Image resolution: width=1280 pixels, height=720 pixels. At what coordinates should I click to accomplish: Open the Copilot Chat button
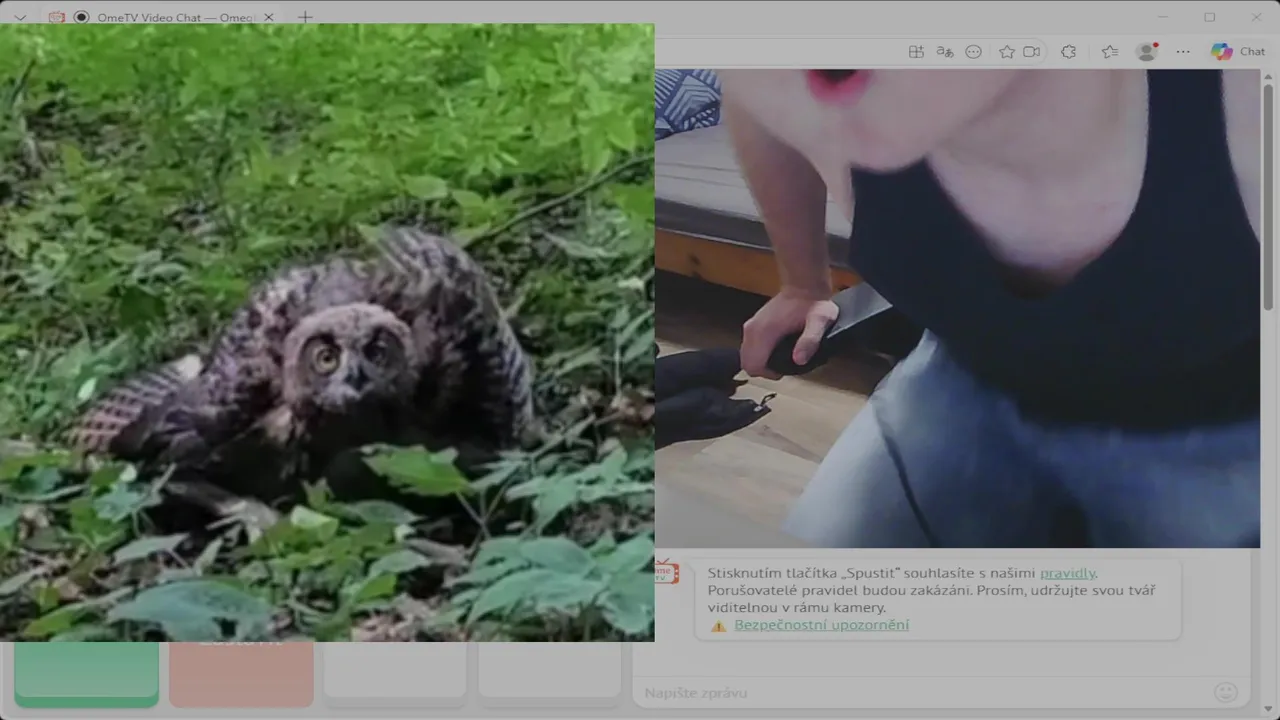(1238, 52)
